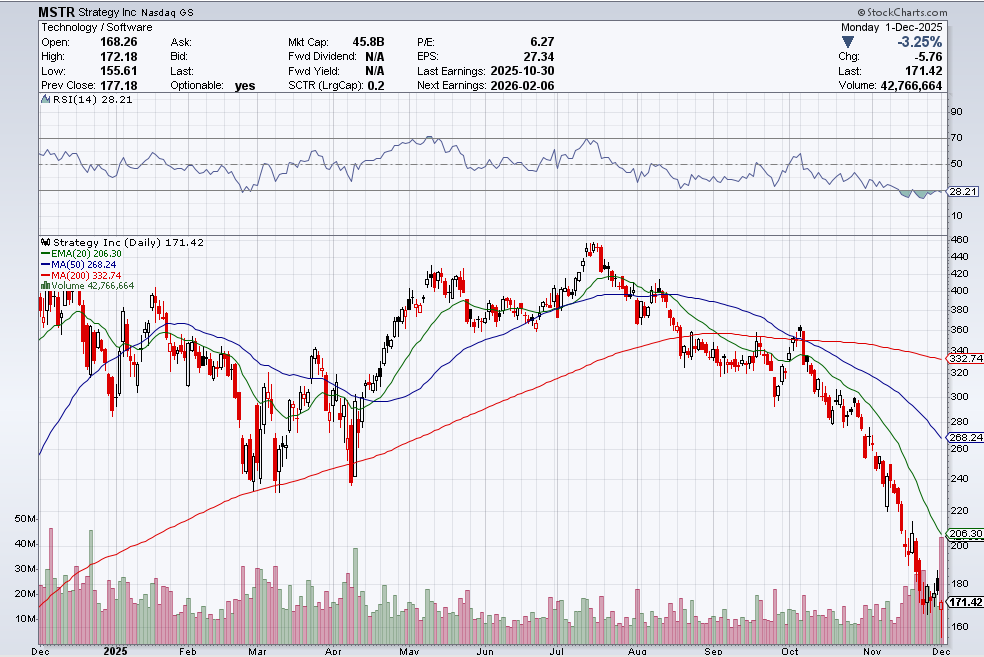
Task: Click the Volume 42,766,664 legend entry
Action: coord(93,286)
